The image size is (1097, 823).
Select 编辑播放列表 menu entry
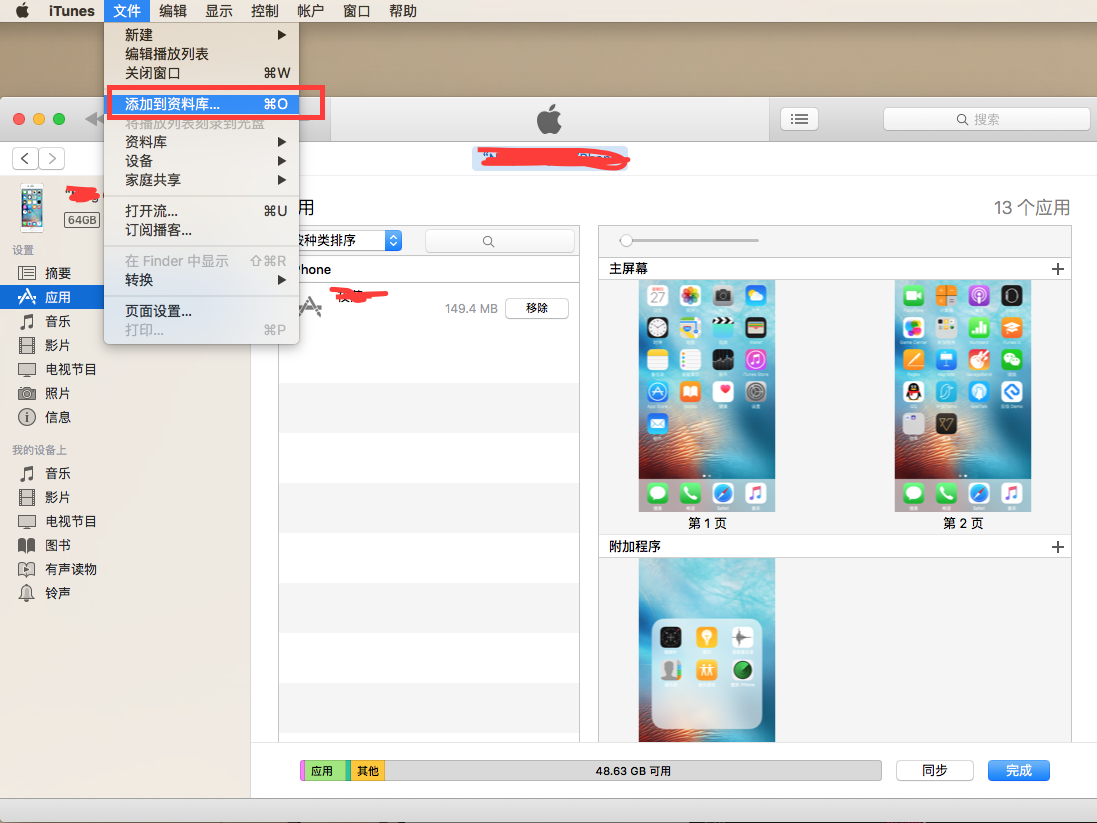pyautogui.click(x=201, y=54)
